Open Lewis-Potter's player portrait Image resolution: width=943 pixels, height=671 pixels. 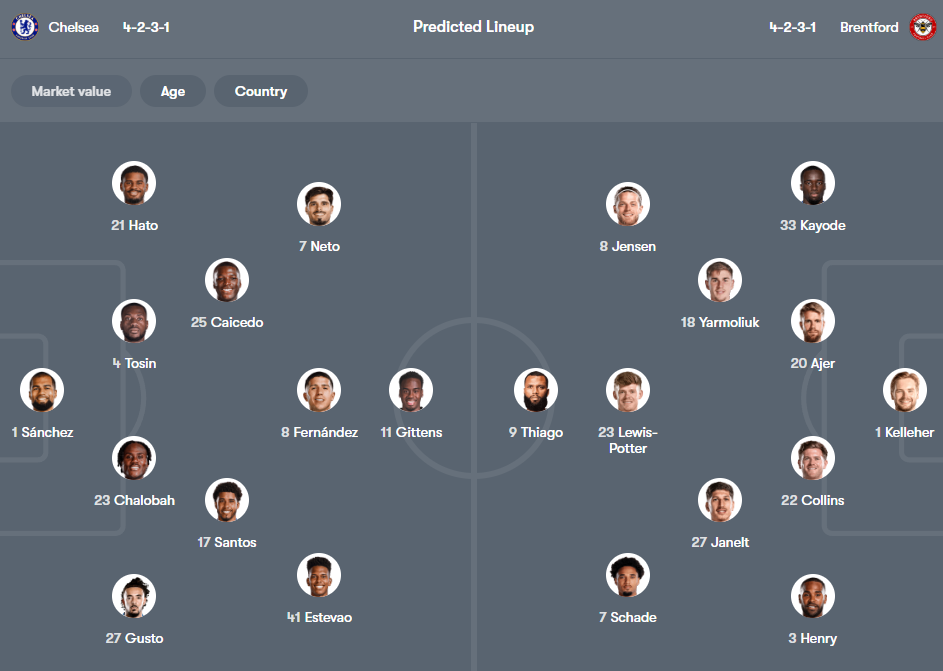[x=628, y=390]
